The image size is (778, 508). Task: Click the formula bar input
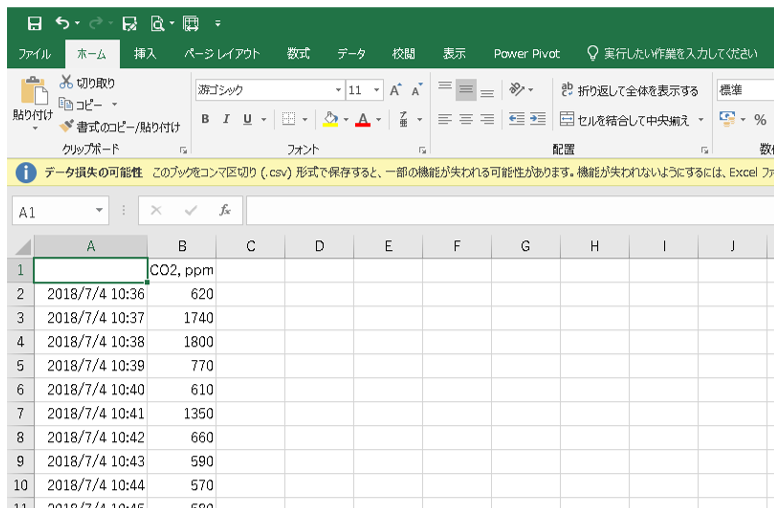pyautogui.click(x=510, y=210)
